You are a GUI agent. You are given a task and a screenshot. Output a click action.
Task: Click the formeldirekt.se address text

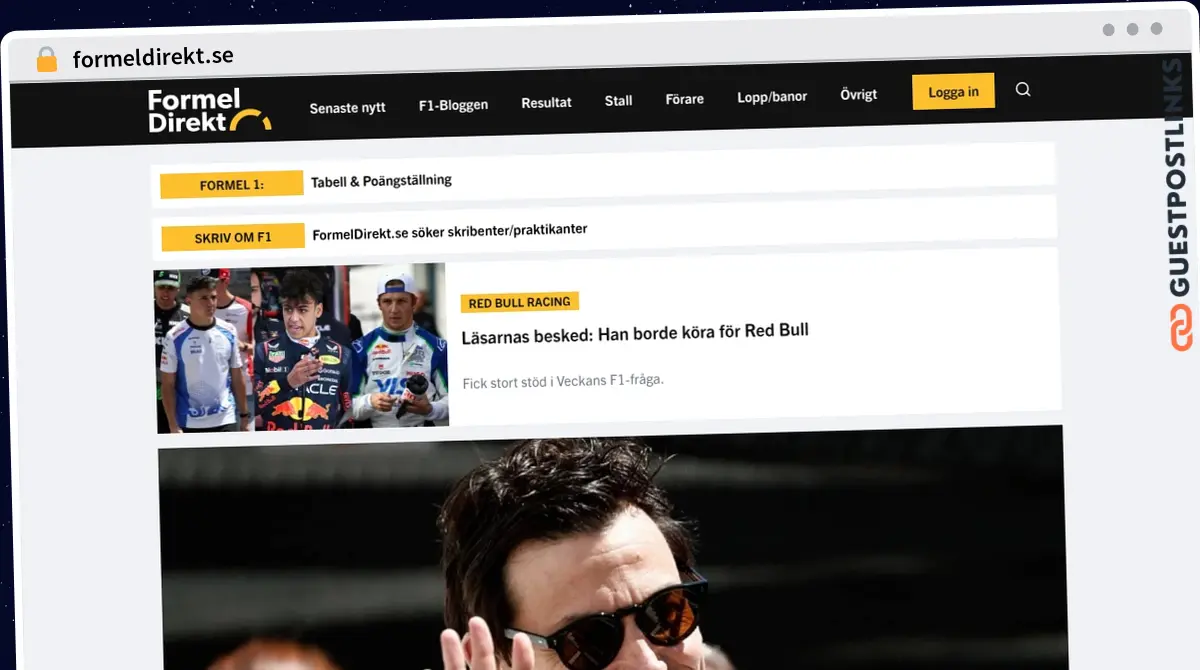153,57
